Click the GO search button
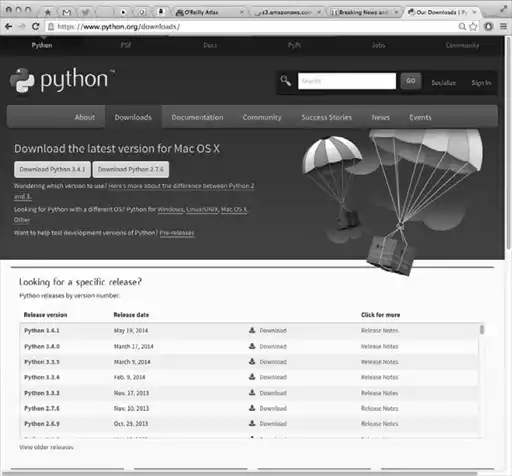The image size is (512, 476). (x=411, y=81)
